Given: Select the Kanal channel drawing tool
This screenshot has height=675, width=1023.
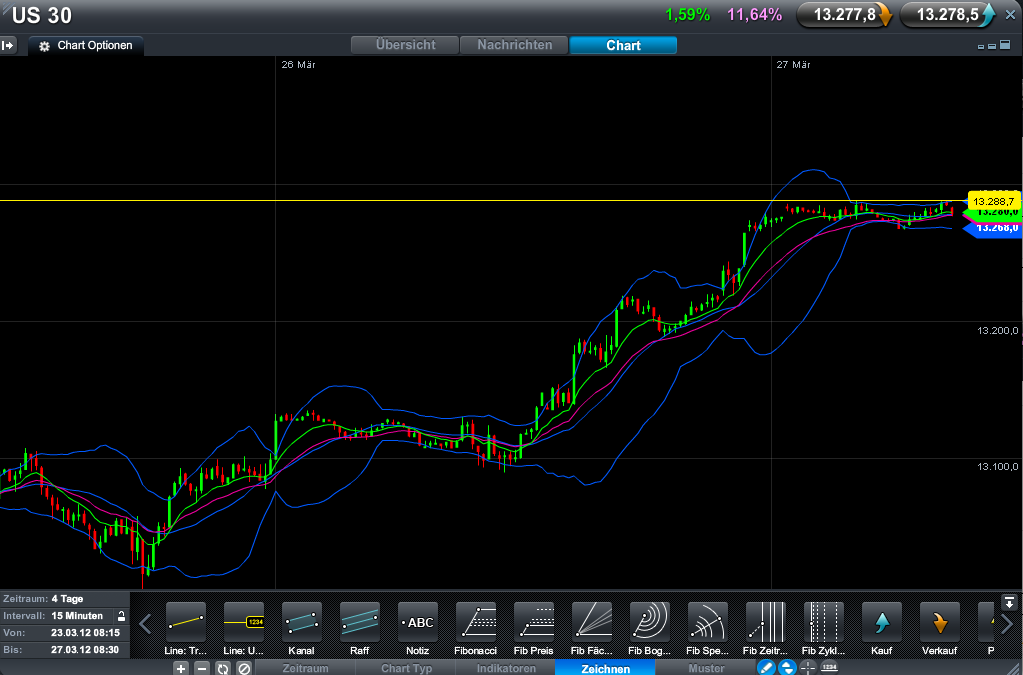Looking at the screenshot, I should click(x=302, y=622).
